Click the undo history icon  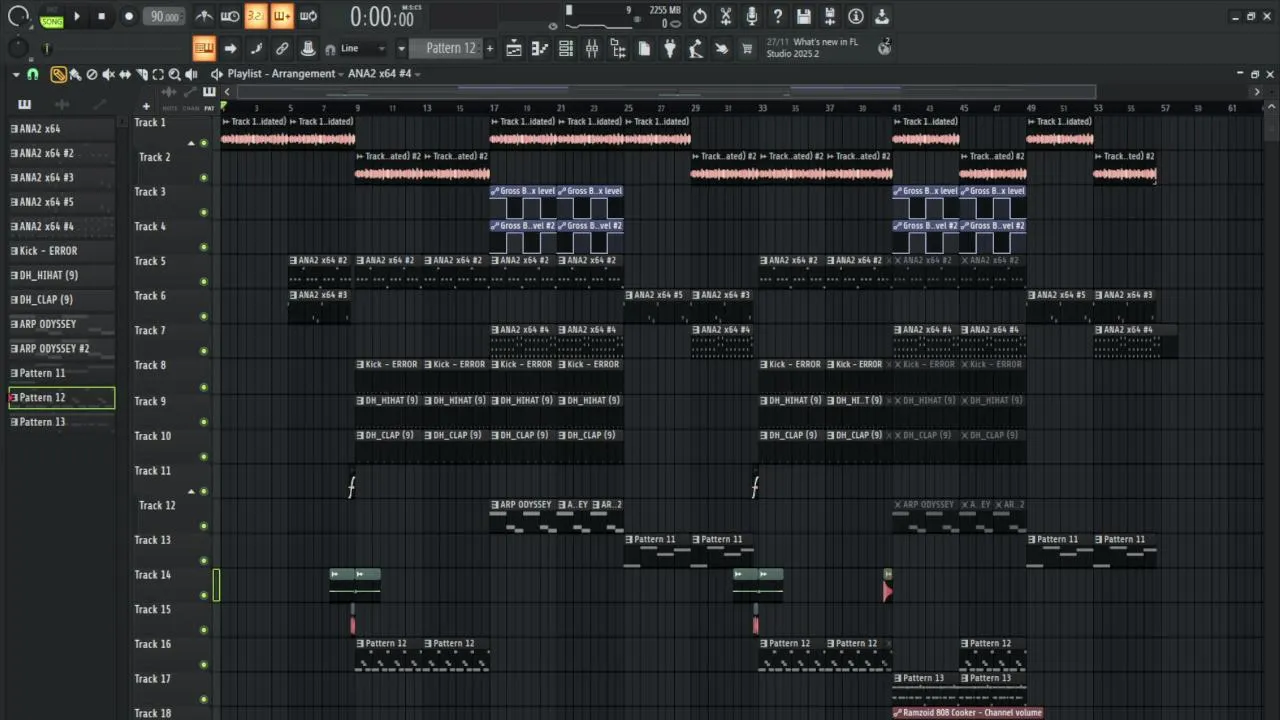point(699,16)
